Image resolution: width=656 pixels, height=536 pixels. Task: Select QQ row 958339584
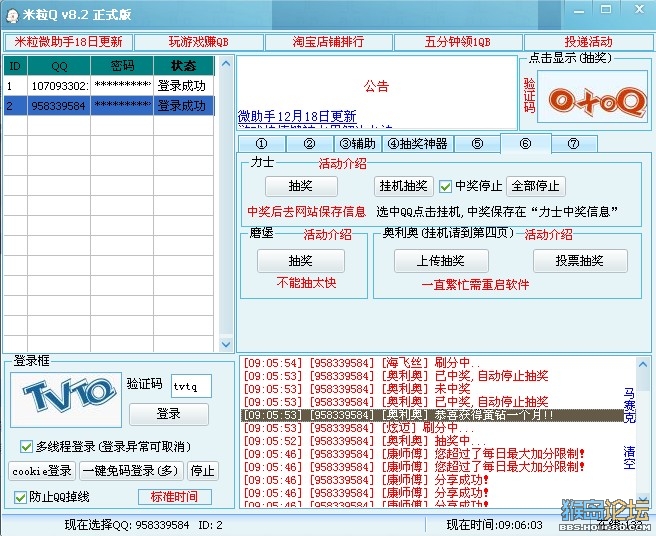coord(109,105)
